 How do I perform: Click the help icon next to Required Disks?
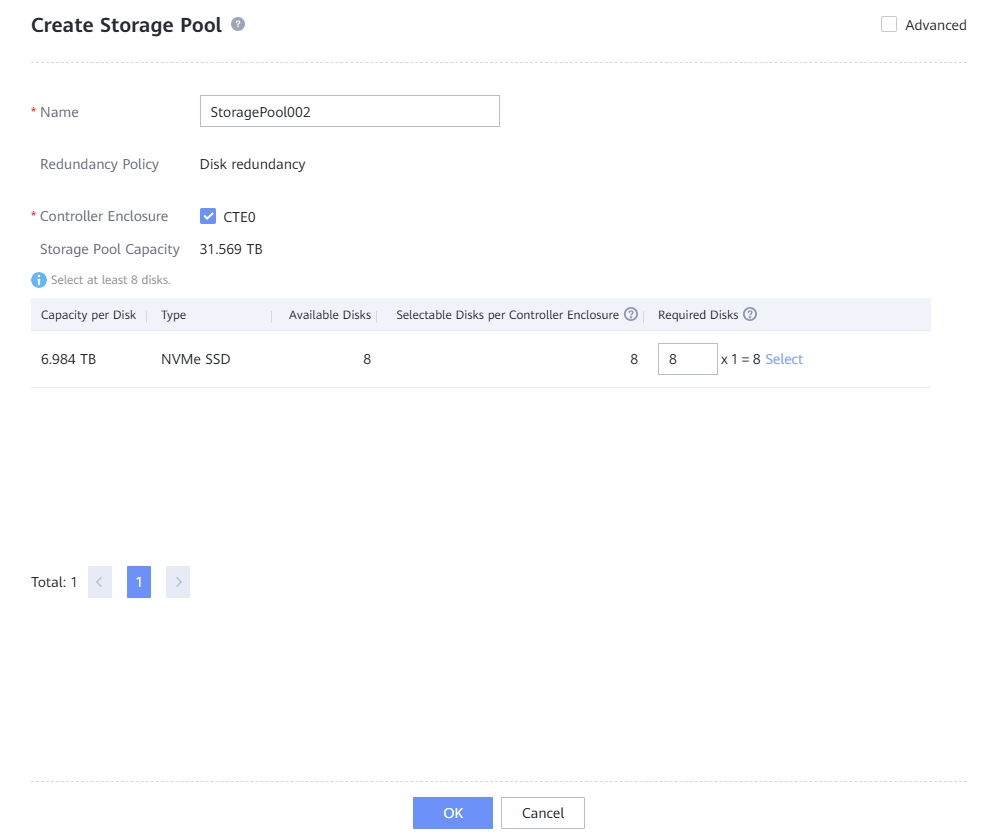click(750, 315)
